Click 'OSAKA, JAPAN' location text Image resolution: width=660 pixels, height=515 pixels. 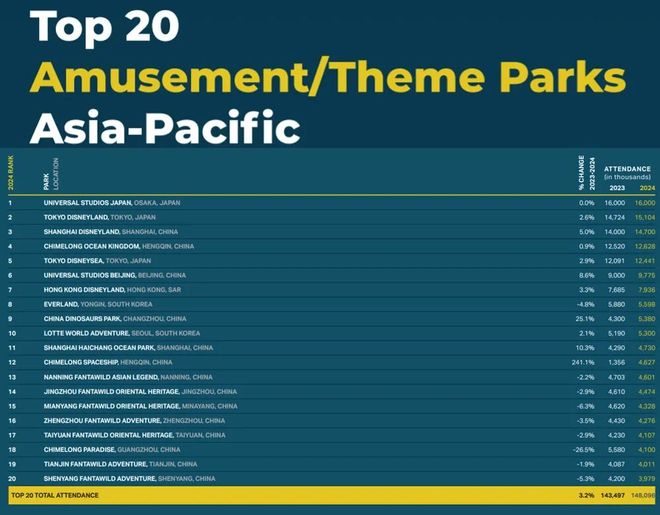point(157,203)
